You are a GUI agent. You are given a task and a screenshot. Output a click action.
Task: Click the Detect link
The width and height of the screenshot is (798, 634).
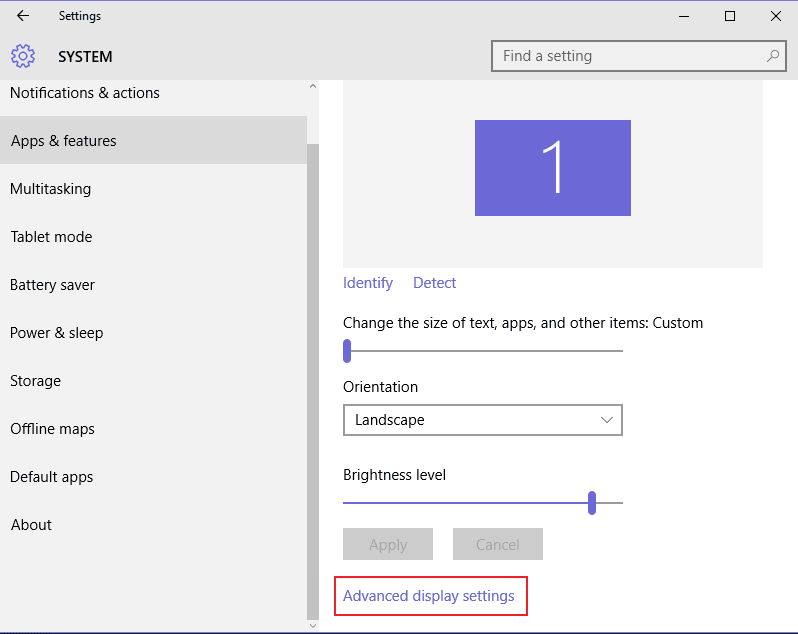[434, 283]
